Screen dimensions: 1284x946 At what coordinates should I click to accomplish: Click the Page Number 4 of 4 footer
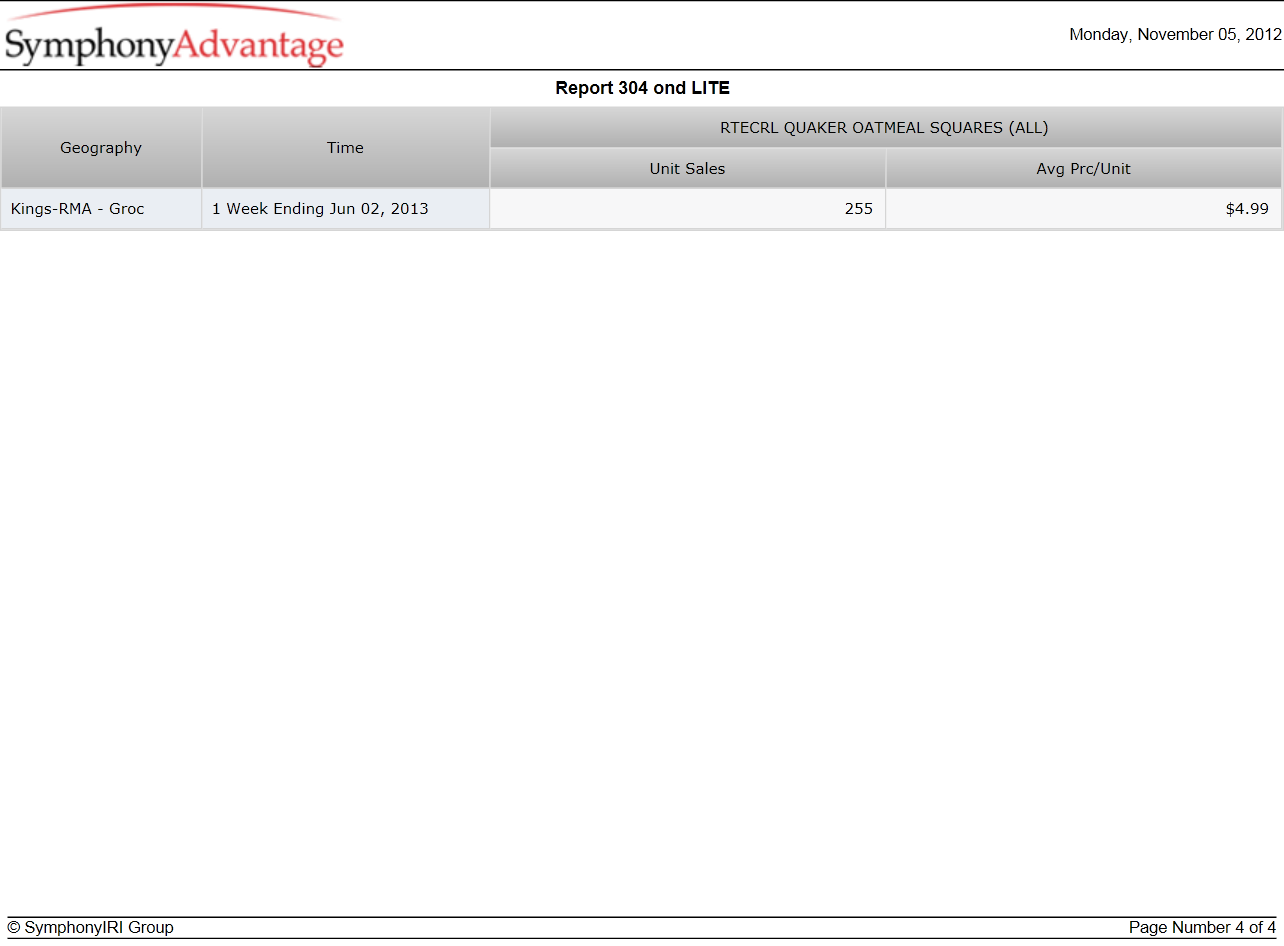coord(1202,928)
